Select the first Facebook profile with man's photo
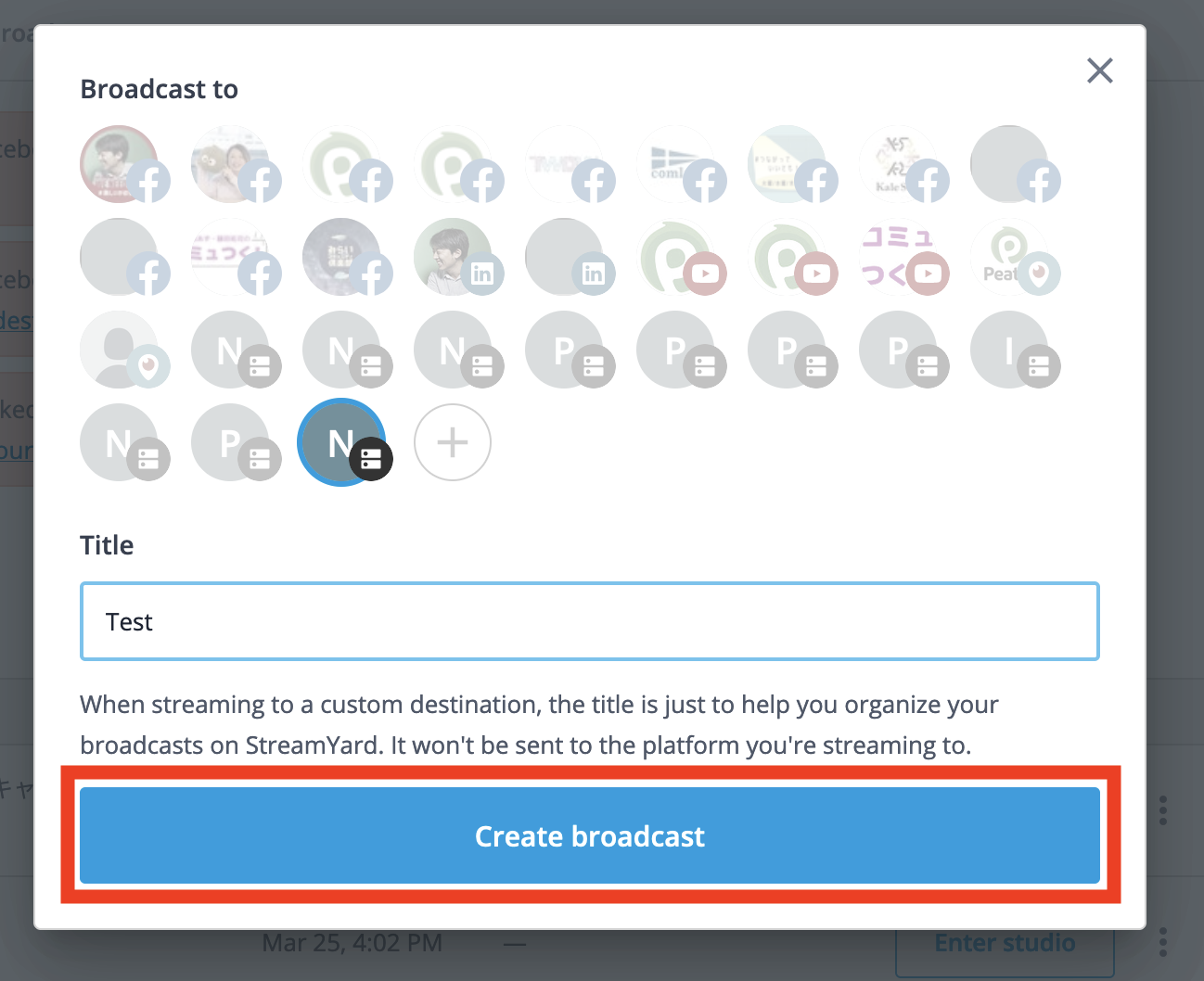The height and width of the screenshot is (981, 1204). point(120,164)
